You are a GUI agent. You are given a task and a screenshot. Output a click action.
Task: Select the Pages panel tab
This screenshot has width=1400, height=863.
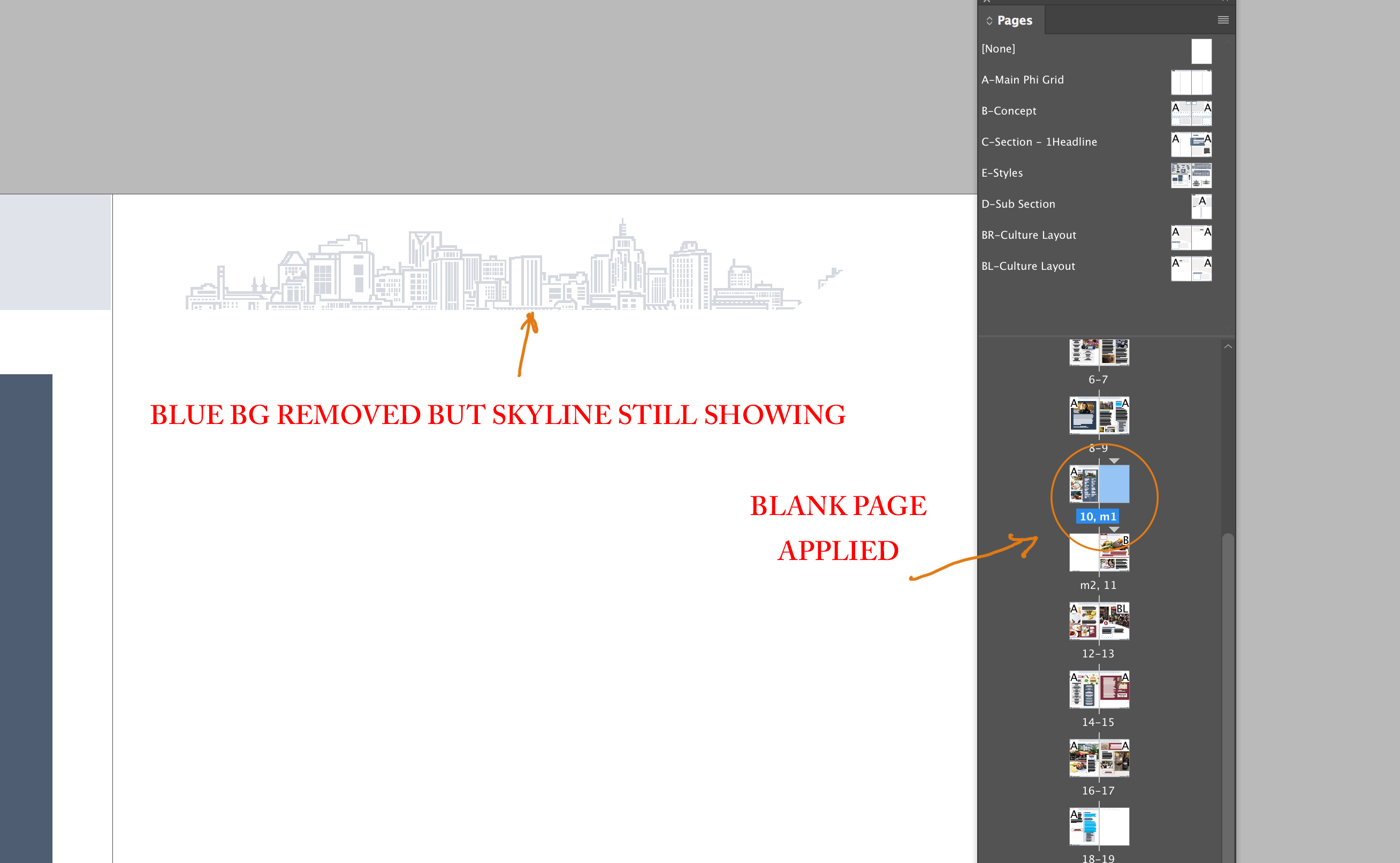tap(1014, 20)
